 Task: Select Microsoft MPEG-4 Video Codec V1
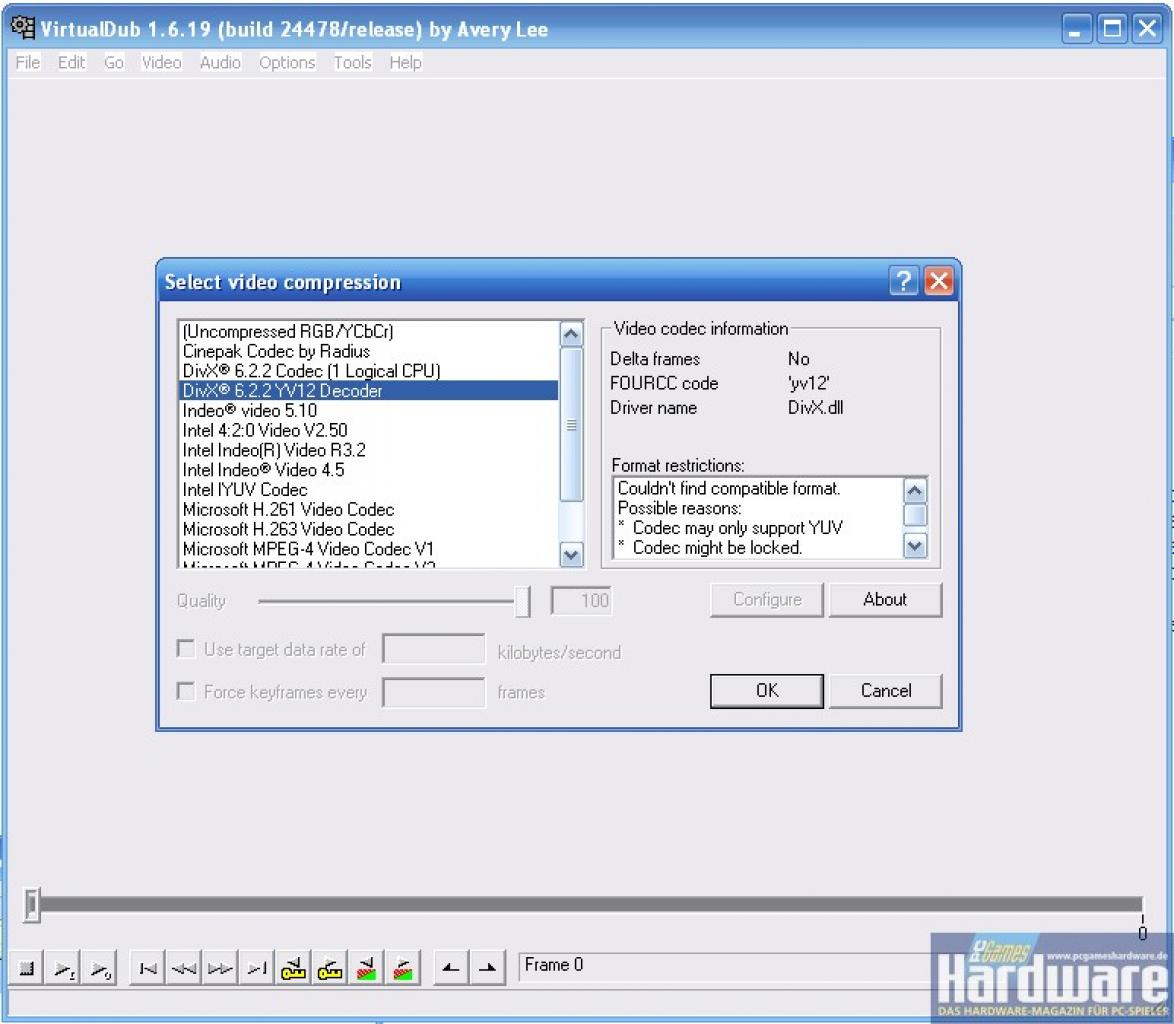pos(370,549)
